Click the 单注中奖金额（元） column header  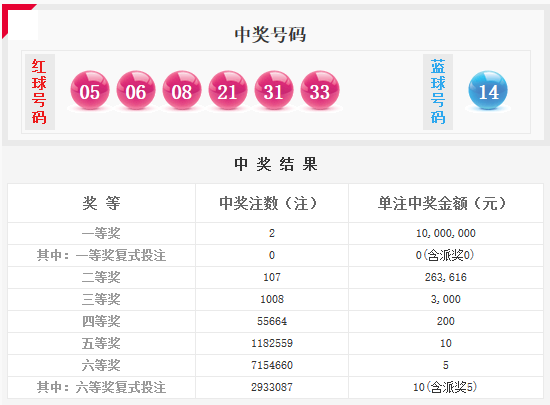pyautogui.click(x=442, y=203)
